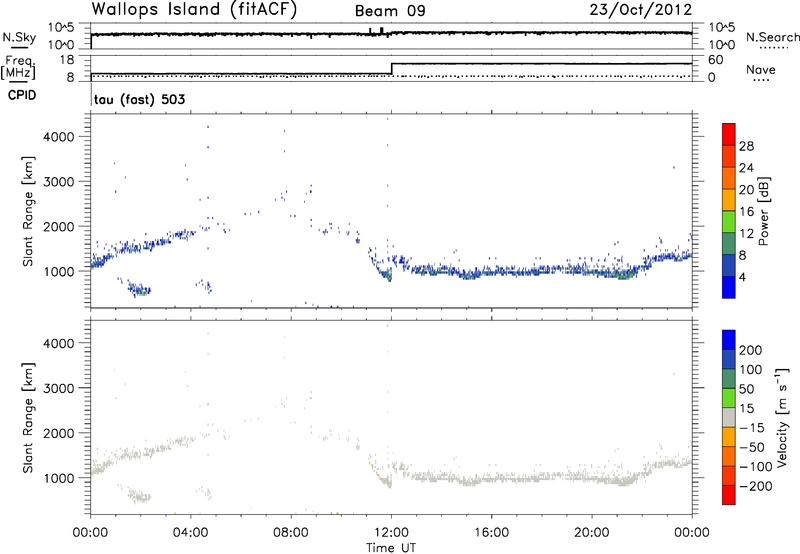Viewport: 800px width, 554px height.
Task: Click the 4 dB colorbar label
Action: tap(743, 277)
